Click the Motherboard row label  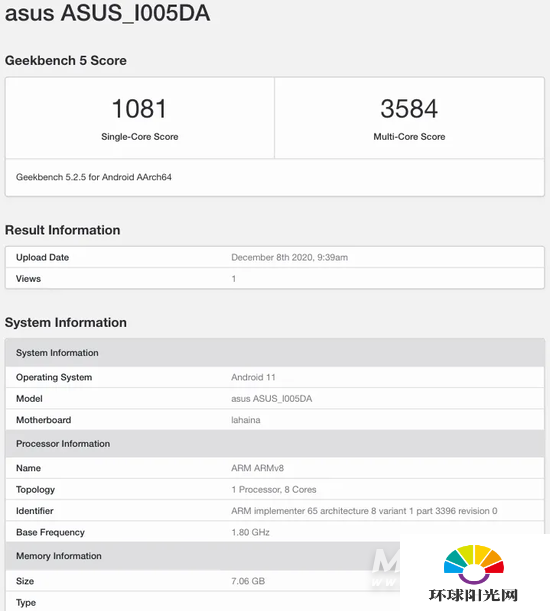click(43, 420)
